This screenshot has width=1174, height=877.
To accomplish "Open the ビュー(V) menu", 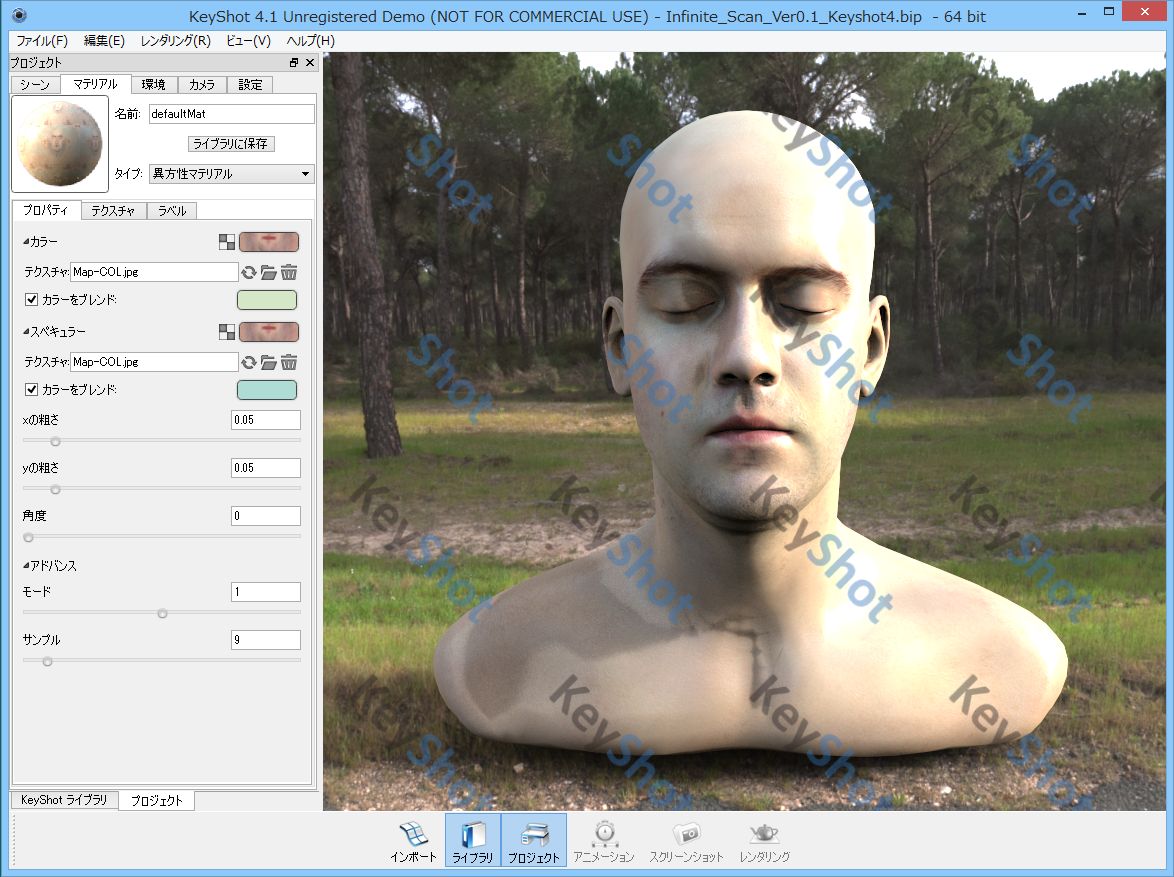I will [x=248, y=40].
